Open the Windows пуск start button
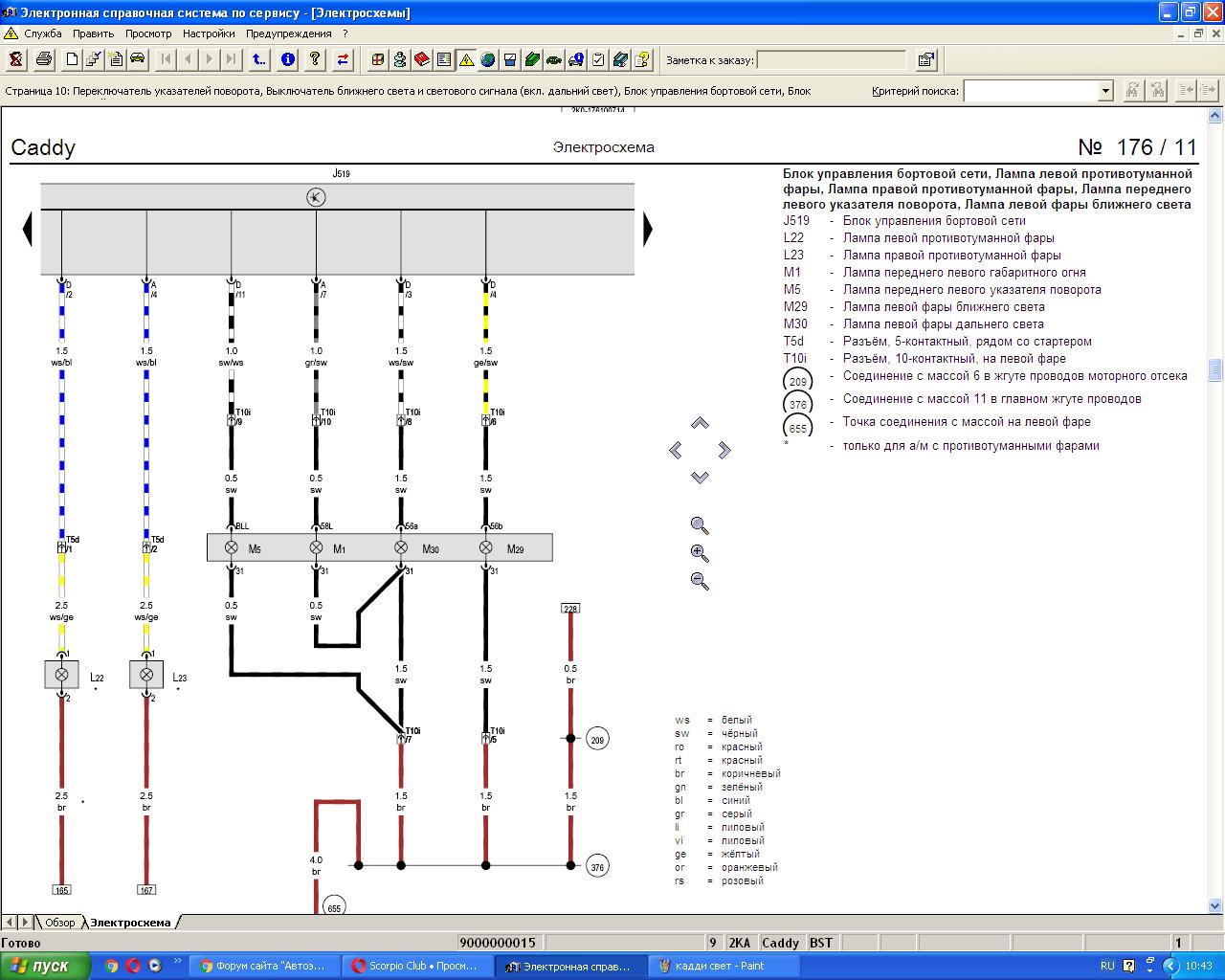 45,966
